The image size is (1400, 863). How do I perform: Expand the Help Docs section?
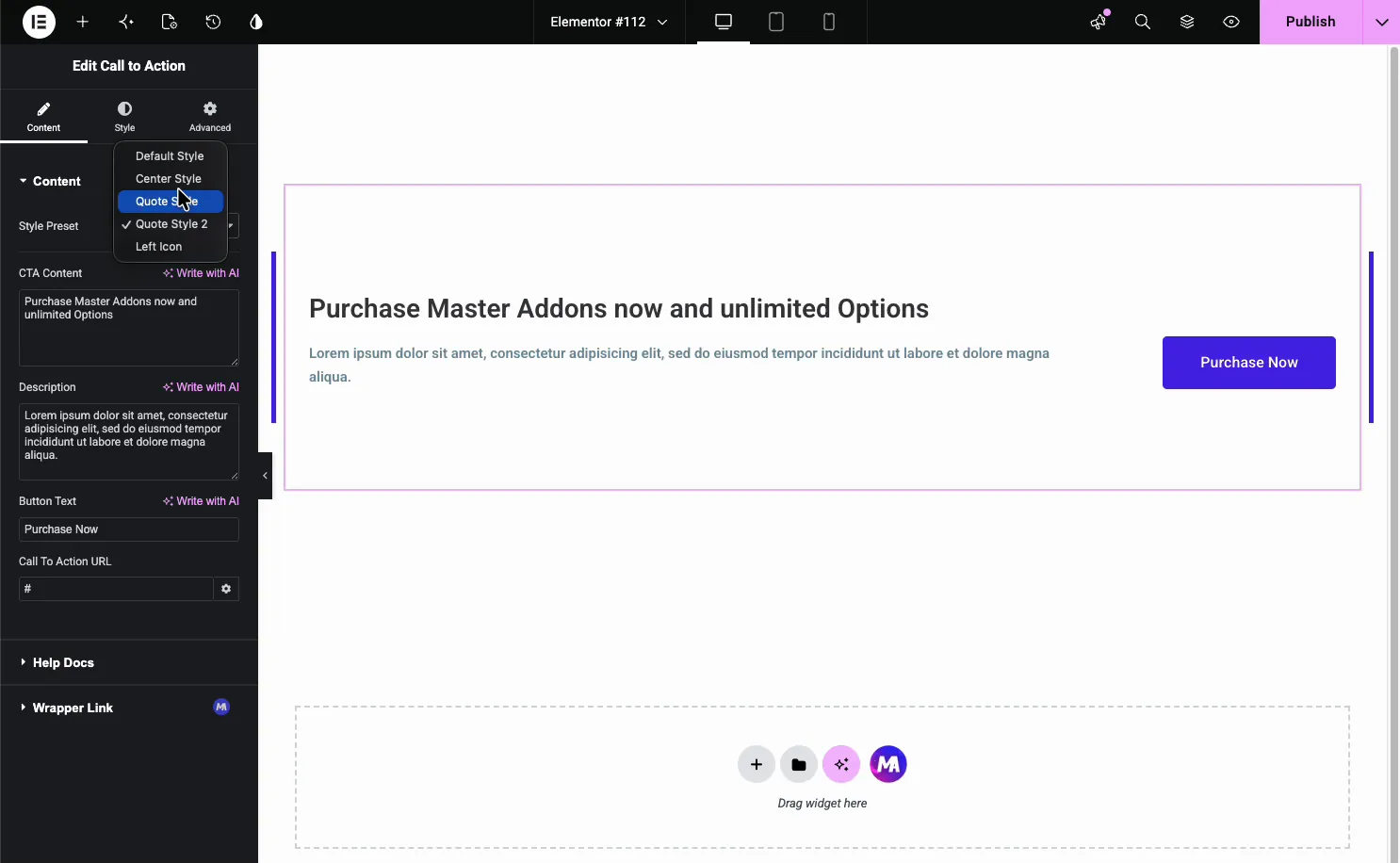pos(129,662)
